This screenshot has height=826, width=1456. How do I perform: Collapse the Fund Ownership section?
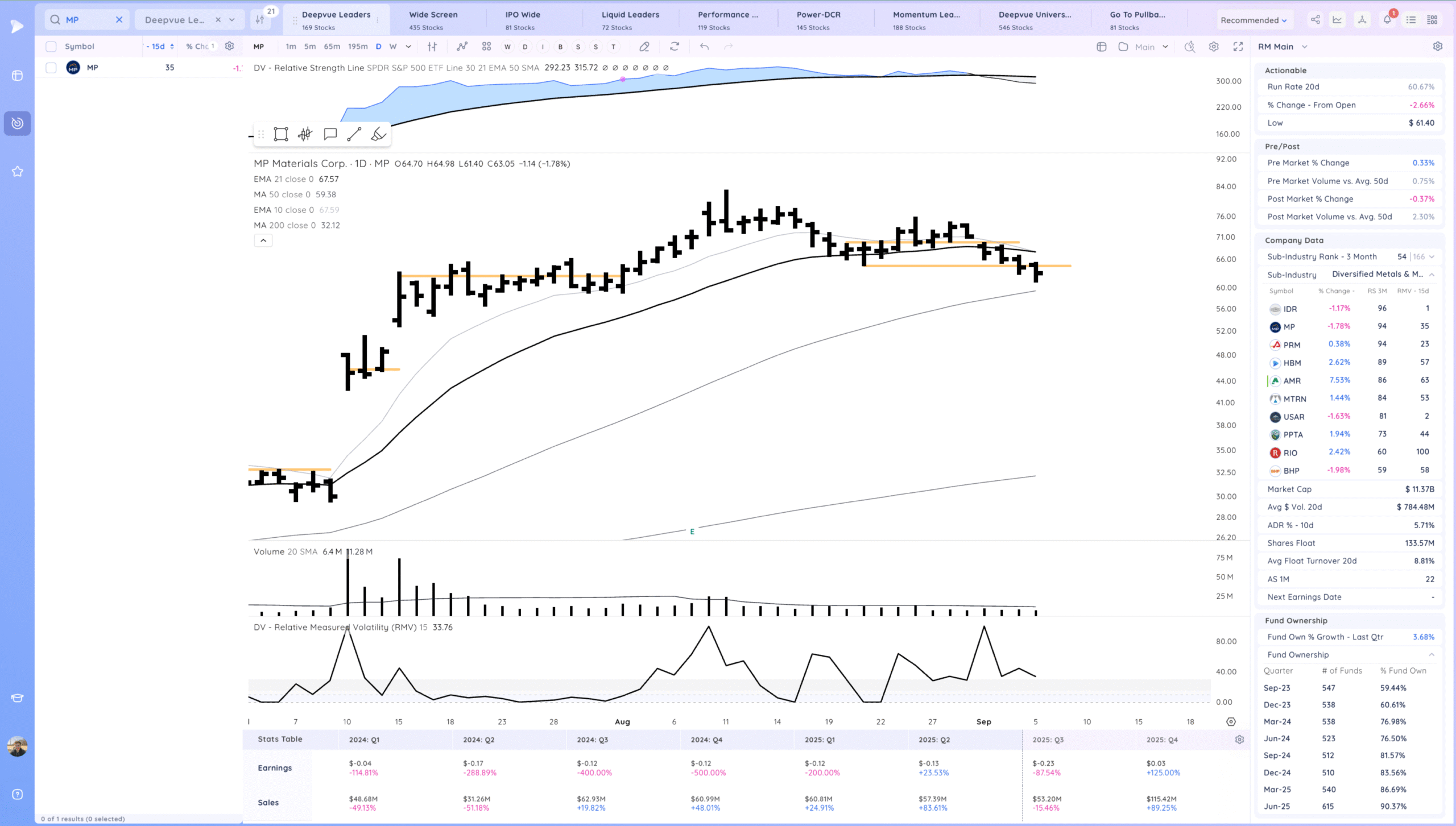pyautogui.click(x=1432, y=655)
